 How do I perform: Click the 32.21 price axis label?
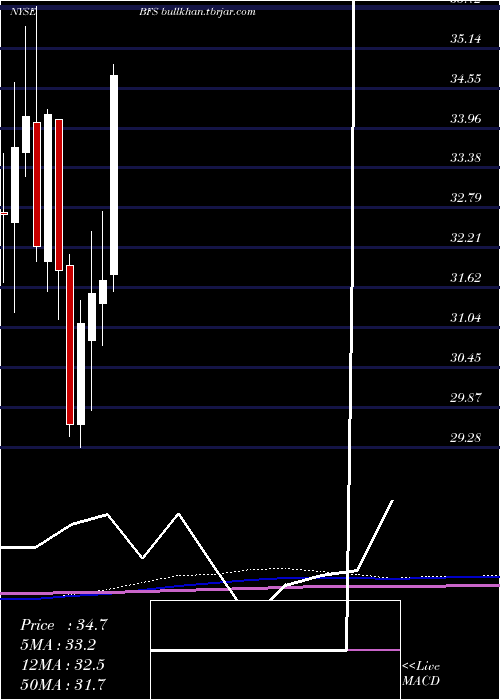pyautogui.click(x=466, y=238)
